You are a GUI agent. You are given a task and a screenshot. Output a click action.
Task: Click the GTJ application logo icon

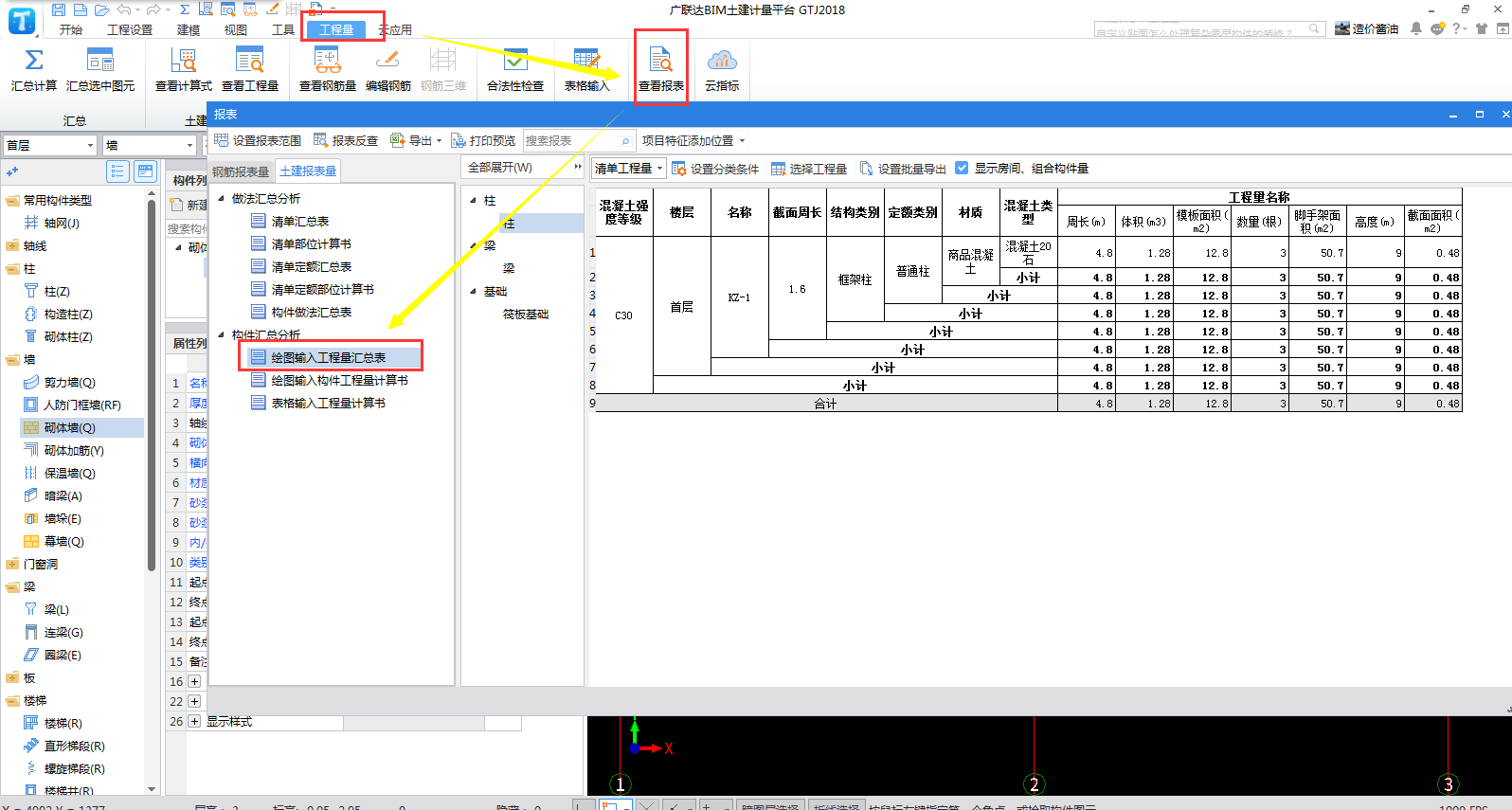[21, 20]
